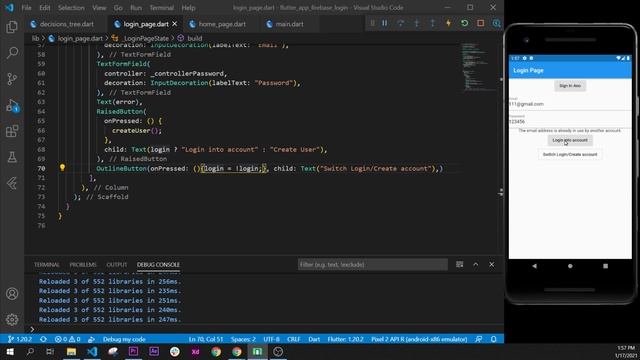Stop the debug session
This screenshot has height=360, width=640.
(480, 23)
